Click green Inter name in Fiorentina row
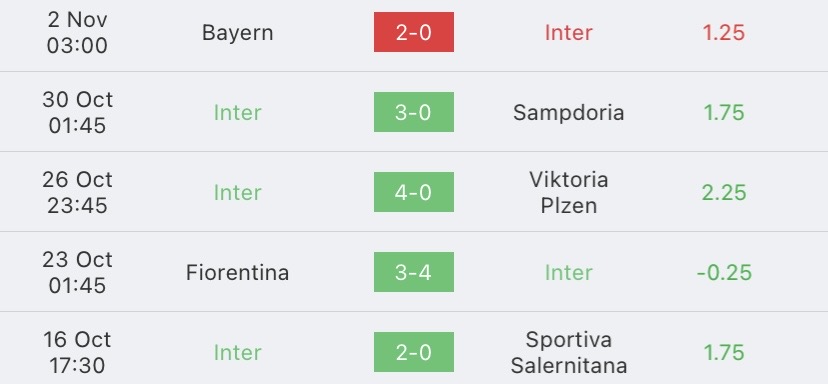This screenshot has height=384, width=828. click(568, 273)
